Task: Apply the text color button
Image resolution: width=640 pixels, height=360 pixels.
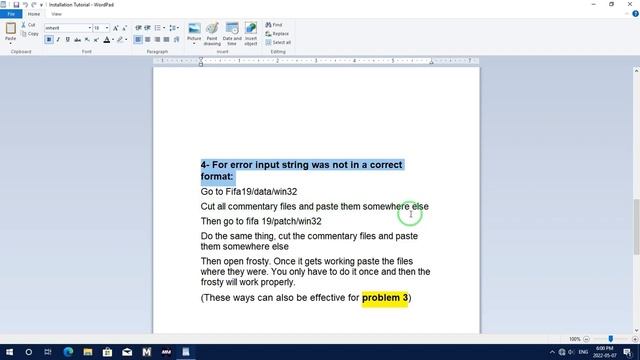Action: pyautogui.click(x=107, y=40)
